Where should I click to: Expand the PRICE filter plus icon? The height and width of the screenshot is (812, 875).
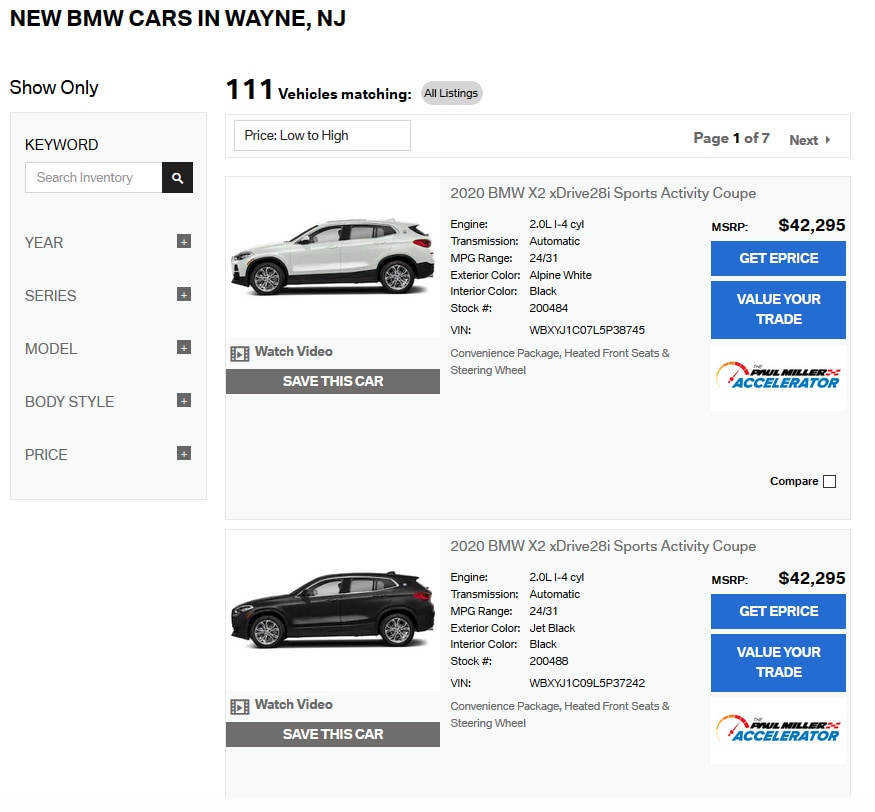pyautogui.click(x=184, y=453)
